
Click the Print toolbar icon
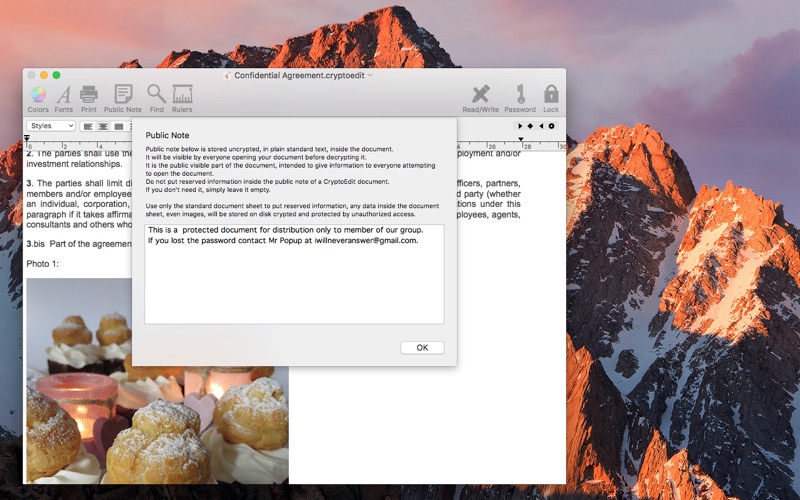89,96
